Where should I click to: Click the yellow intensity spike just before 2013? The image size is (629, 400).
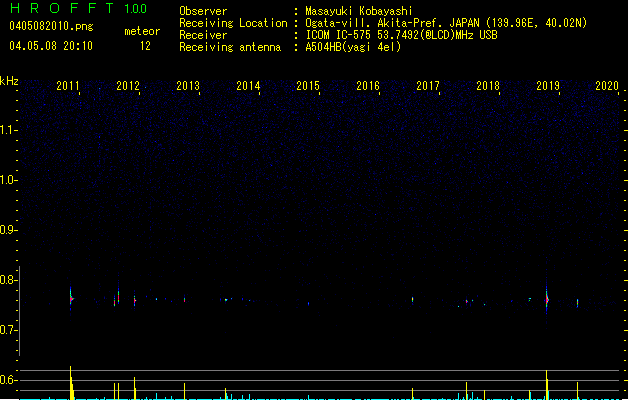[x=185, y=391]
